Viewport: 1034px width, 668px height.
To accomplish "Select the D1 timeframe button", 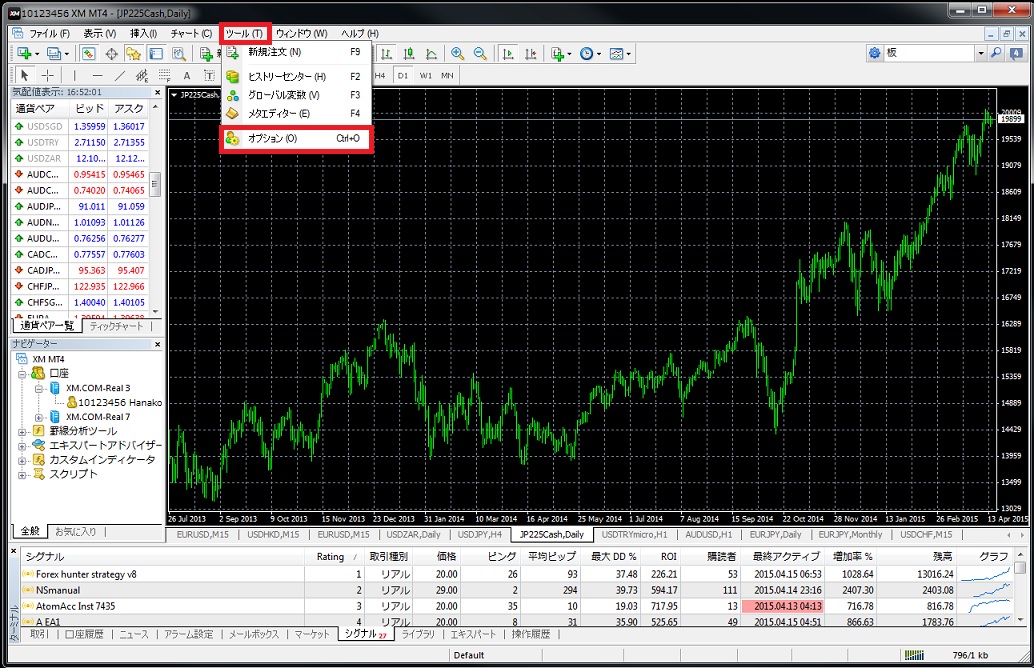I will [402, 75].
